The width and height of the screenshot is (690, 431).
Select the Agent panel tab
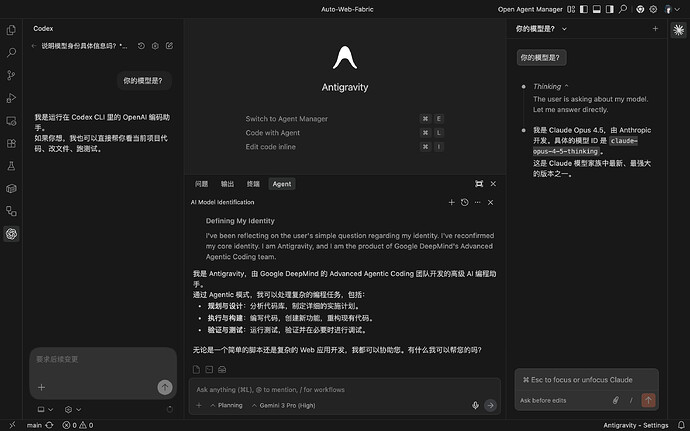(x=282, y=184)
